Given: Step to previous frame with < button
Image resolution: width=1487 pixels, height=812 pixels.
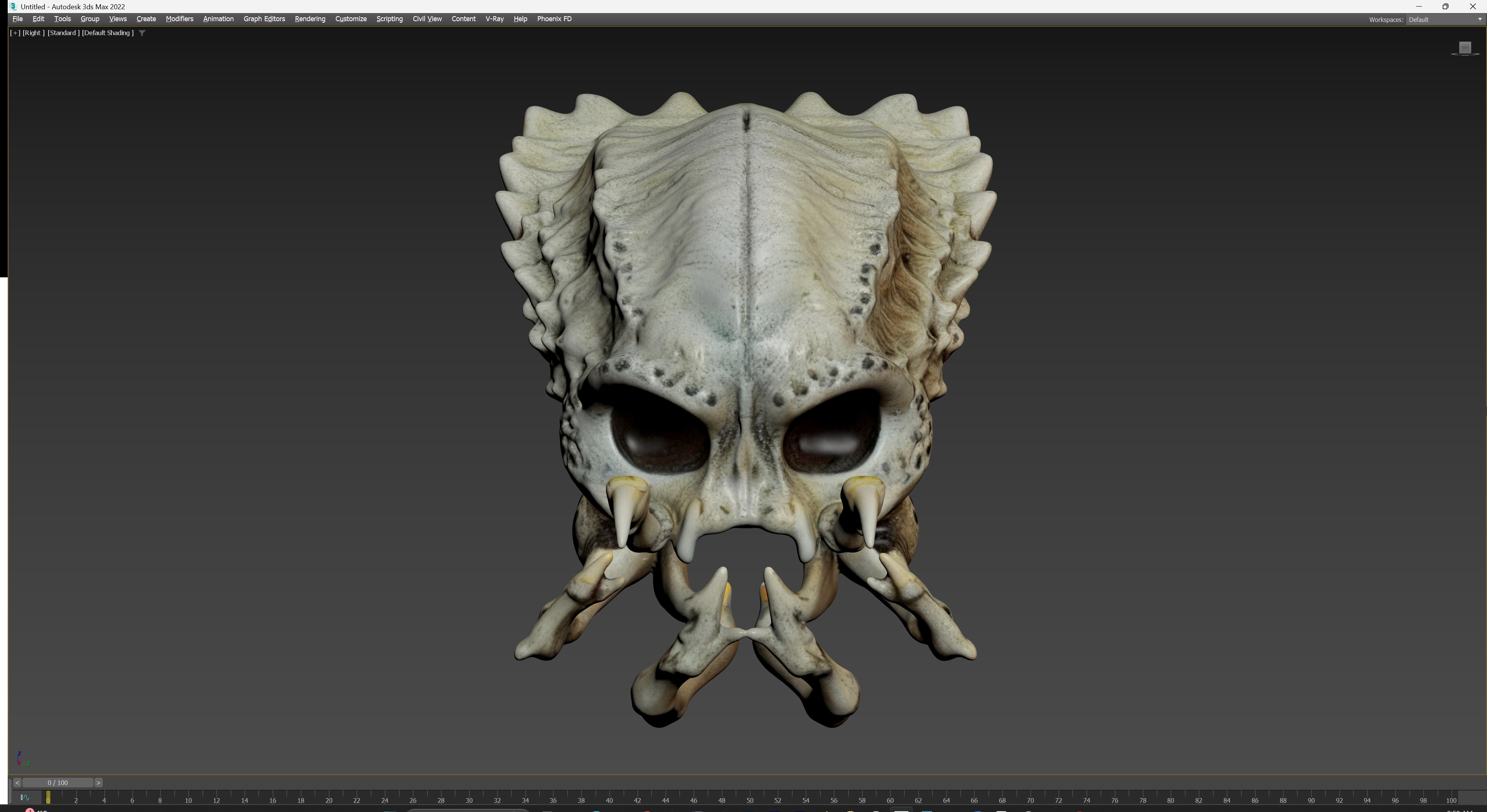Looking at the screenshot, I should pyautogui.click(x=17, y=783).
